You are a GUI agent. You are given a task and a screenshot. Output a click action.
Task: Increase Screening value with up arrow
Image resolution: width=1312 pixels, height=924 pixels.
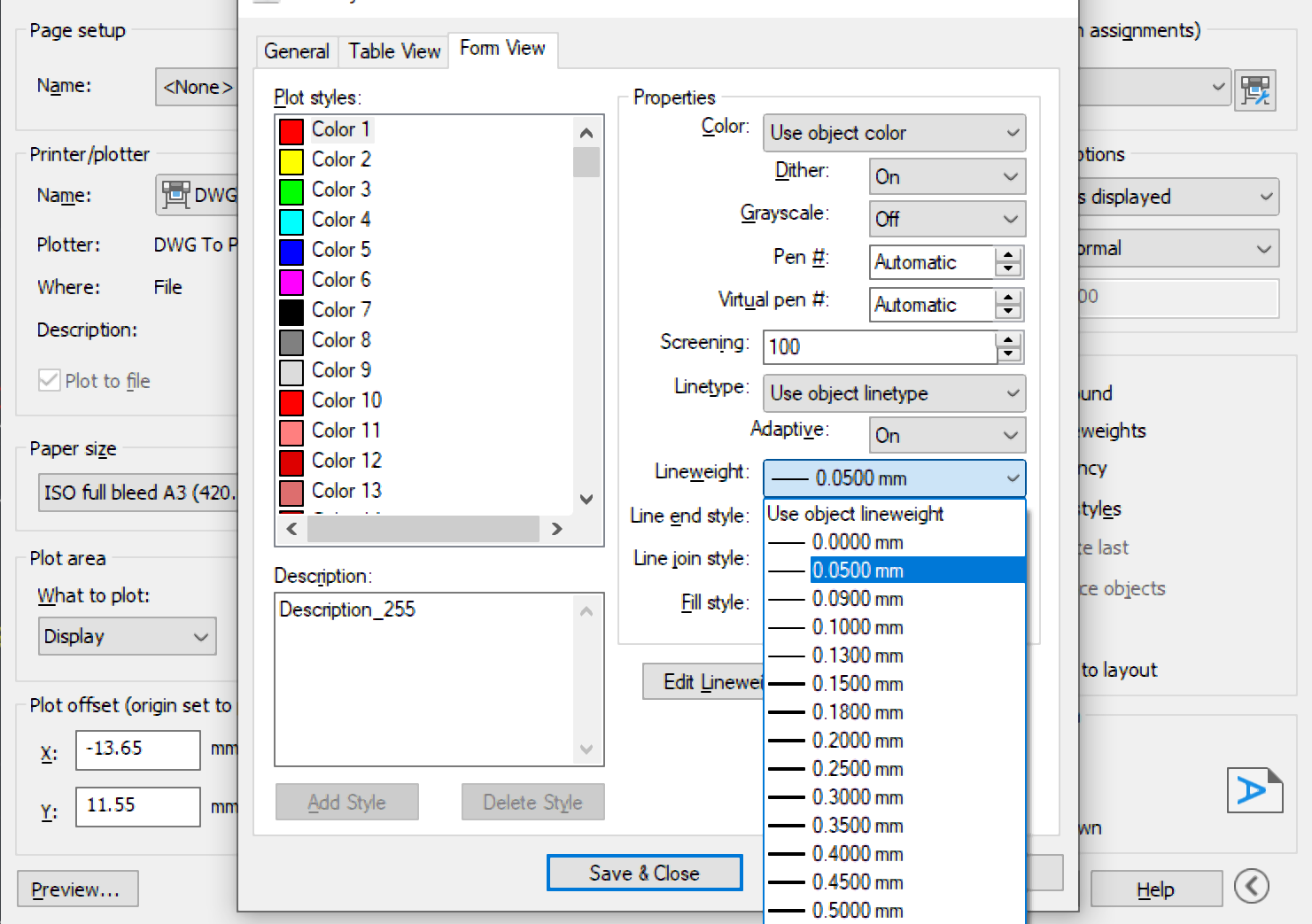(x=1008, y=340)
